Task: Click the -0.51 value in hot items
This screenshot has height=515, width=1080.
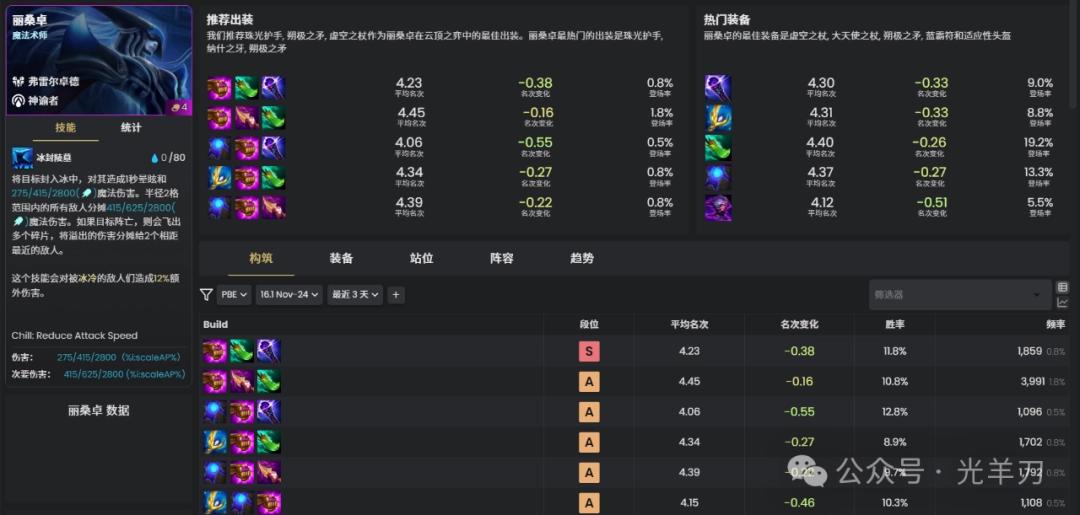Action: pos(930,202)
